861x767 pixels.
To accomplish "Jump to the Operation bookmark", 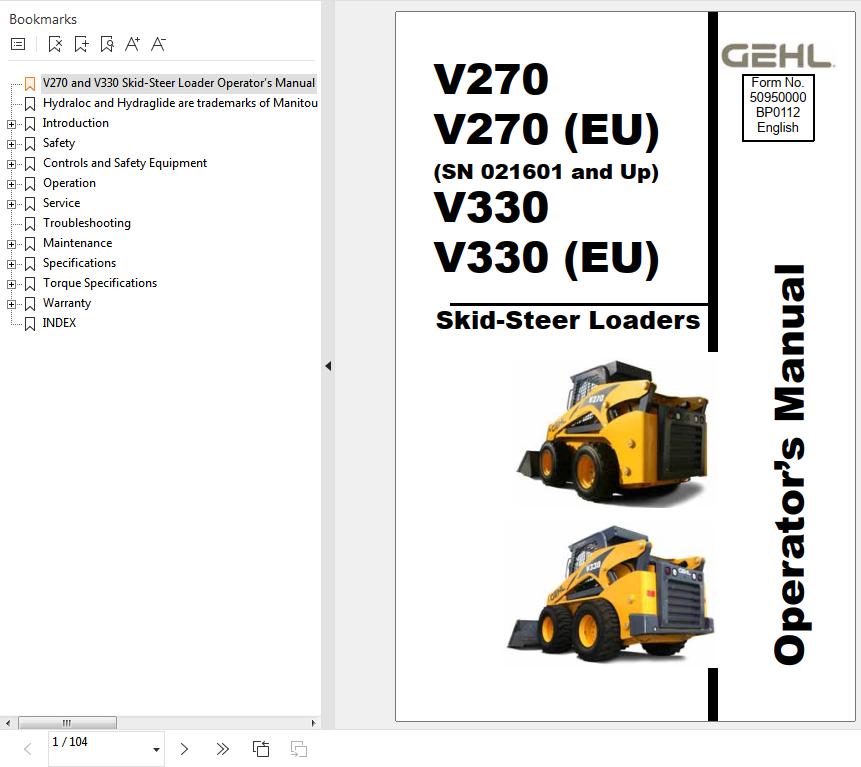I will tap(69, 183).
